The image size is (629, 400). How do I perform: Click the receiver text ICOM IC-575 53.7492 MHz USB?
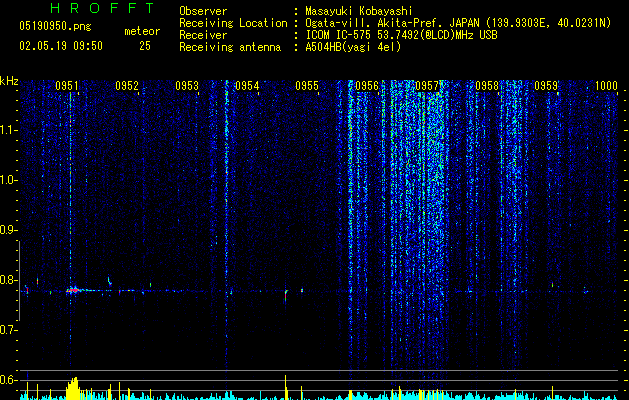click(x=401, y=35)
